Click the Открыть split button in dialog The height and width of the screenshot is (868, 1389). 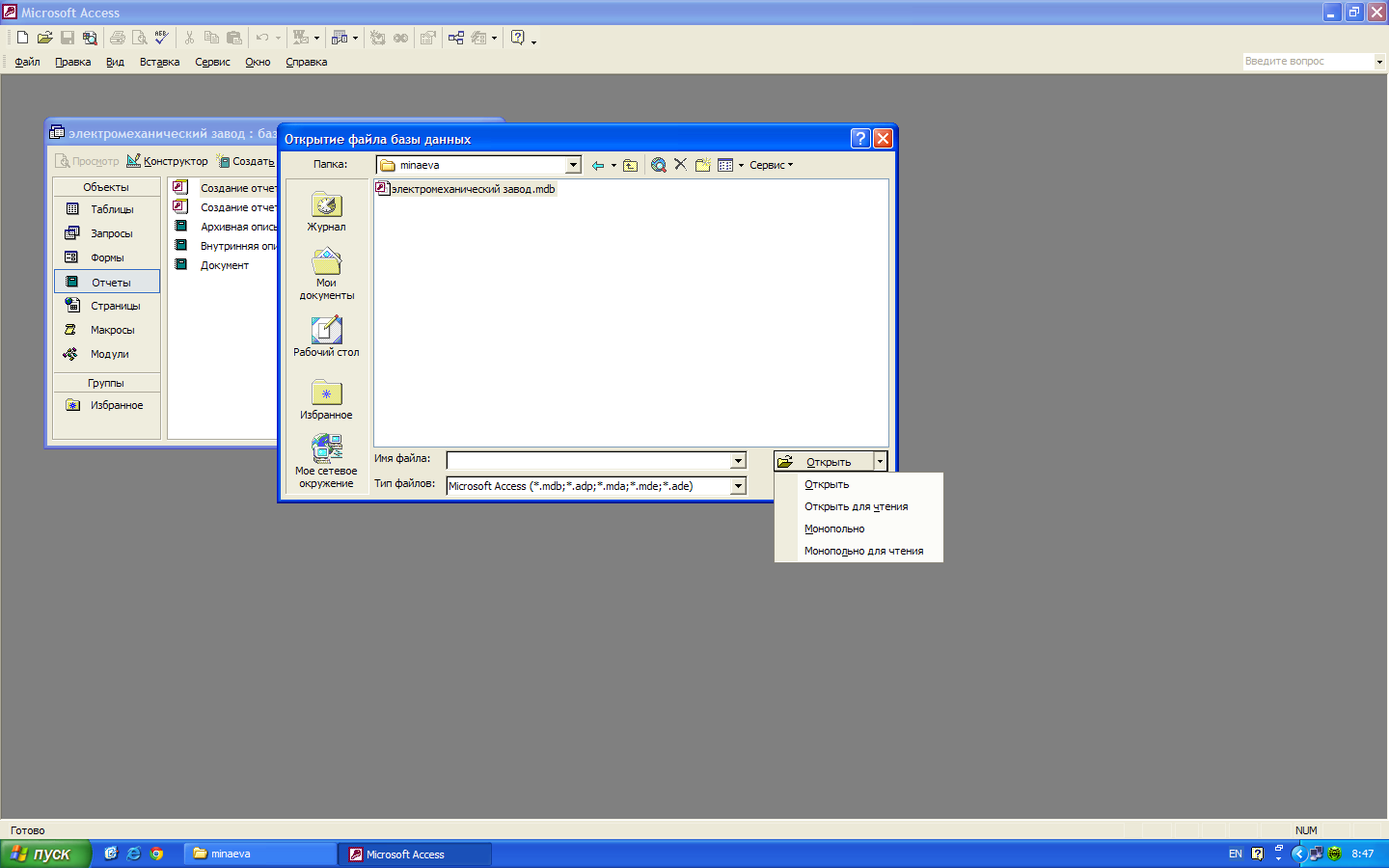coord(825,462)
